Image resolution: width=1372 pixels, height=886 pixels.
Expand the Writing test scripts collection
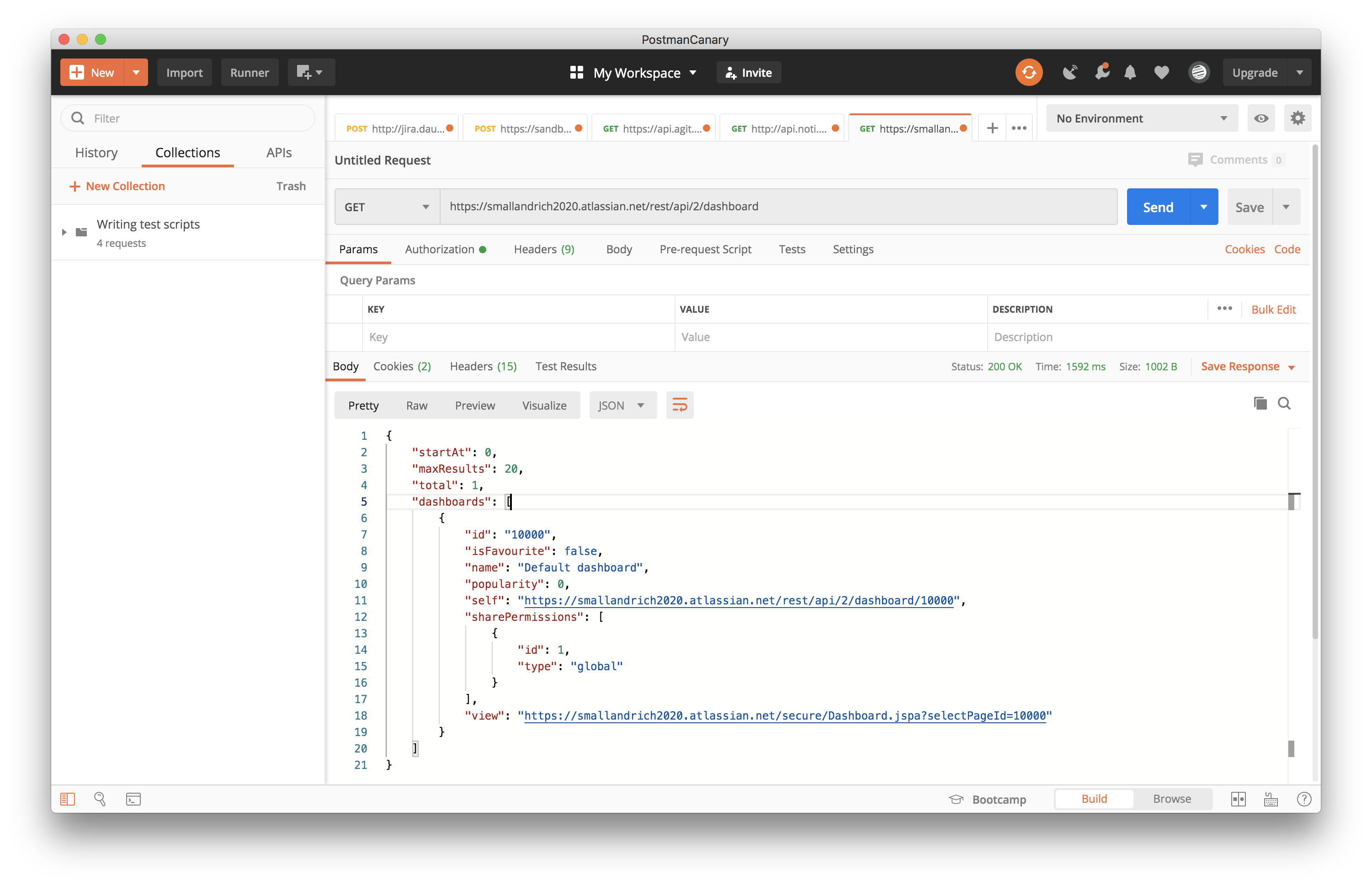tap(64, 232)
